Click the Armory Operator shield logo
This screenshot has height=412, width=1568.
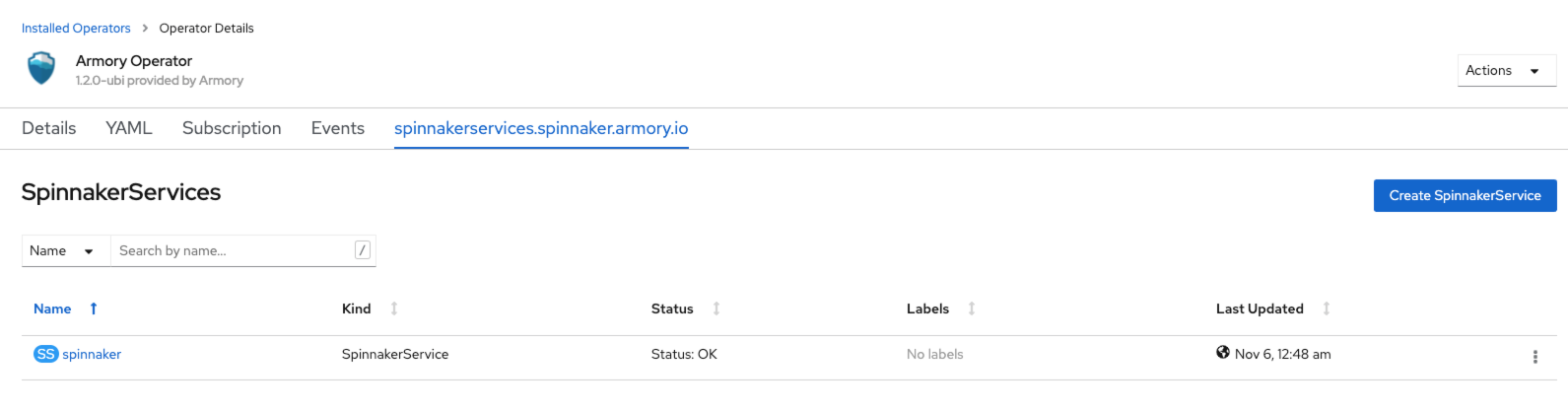point(41,69)
